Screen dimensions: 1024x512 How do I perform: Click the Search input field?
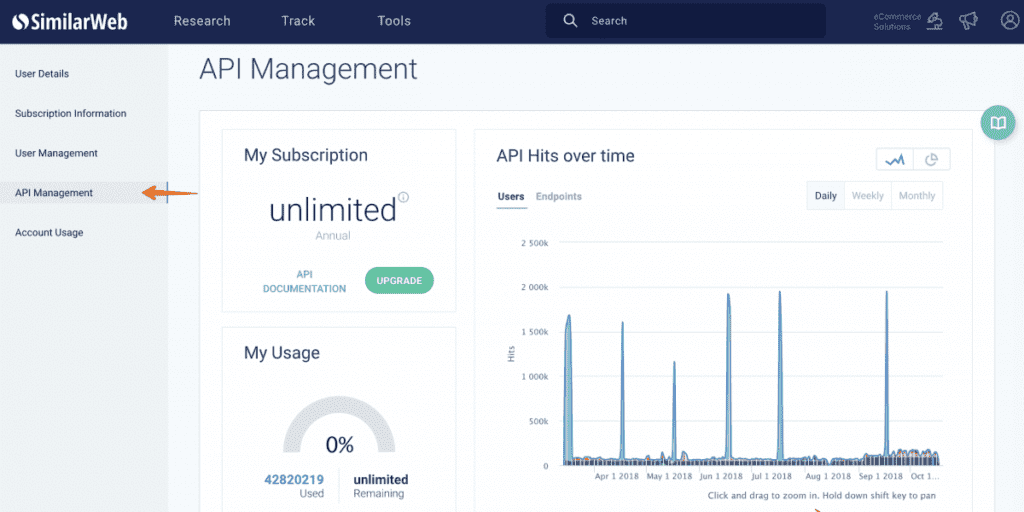(x=700, y=21)
